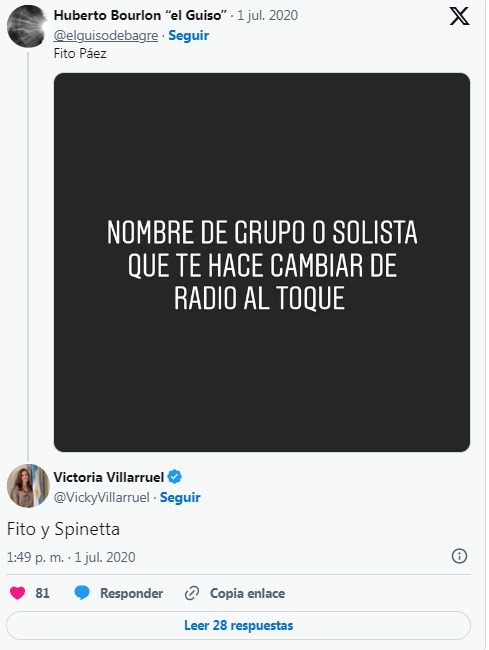The width and height of the screenshot is (489, 650).
Task: Click the X logo icon
Action: point(459,16)
